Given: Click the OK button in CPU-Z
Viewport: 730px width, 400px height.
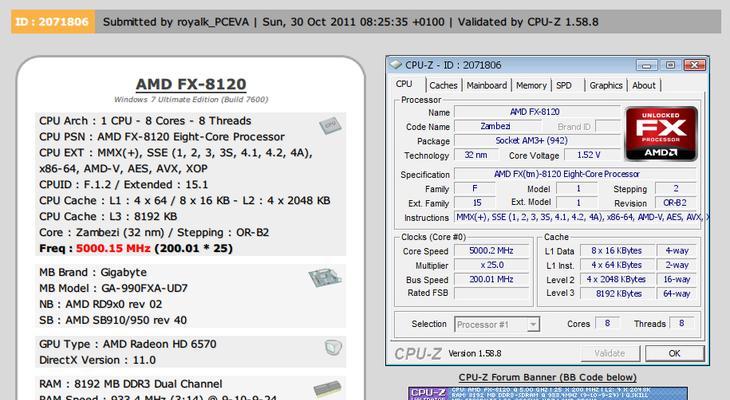Looking at the screenshot, I should pos(674,353).
